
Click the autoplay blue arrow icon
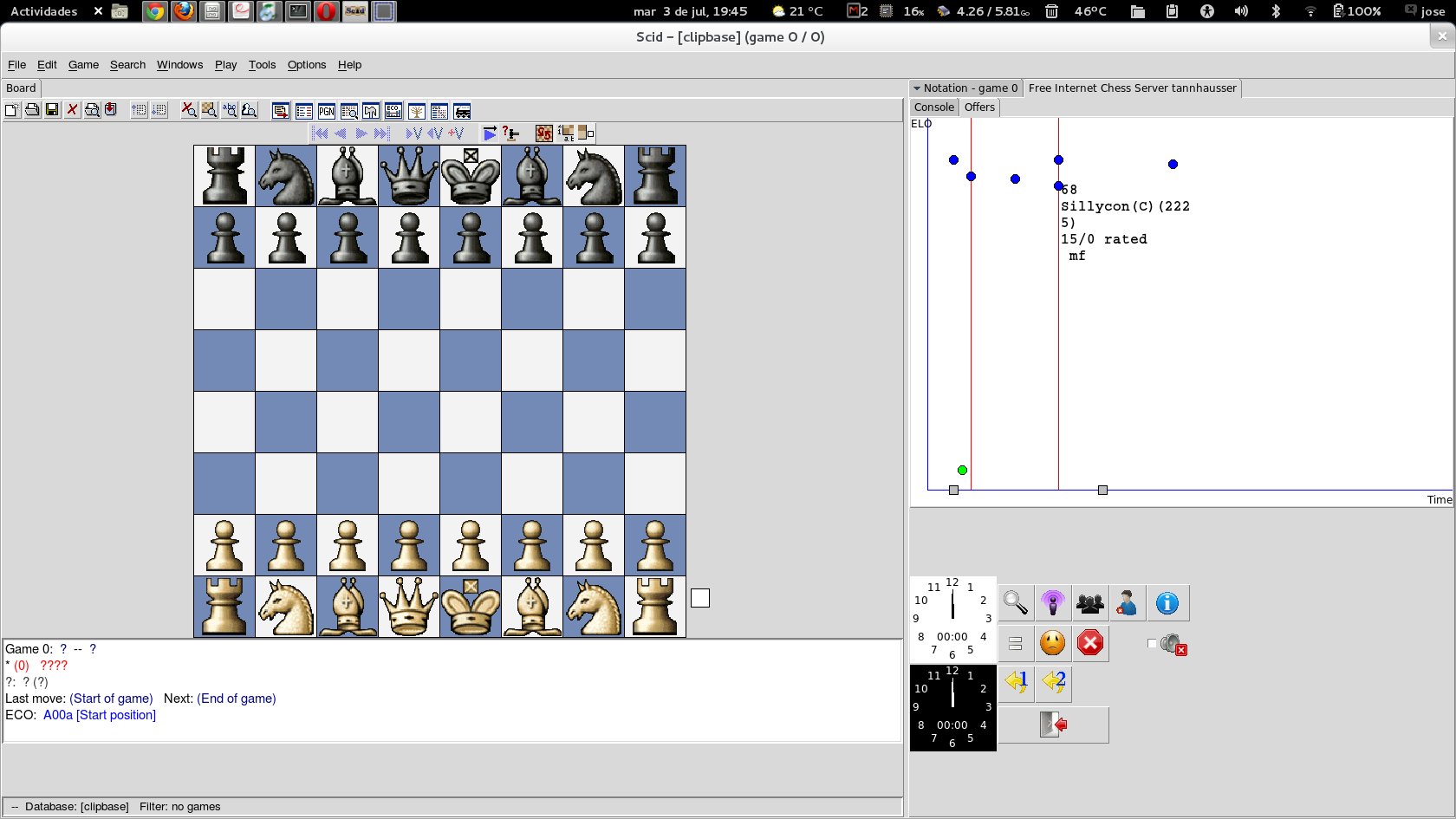(x=490, y=133)
